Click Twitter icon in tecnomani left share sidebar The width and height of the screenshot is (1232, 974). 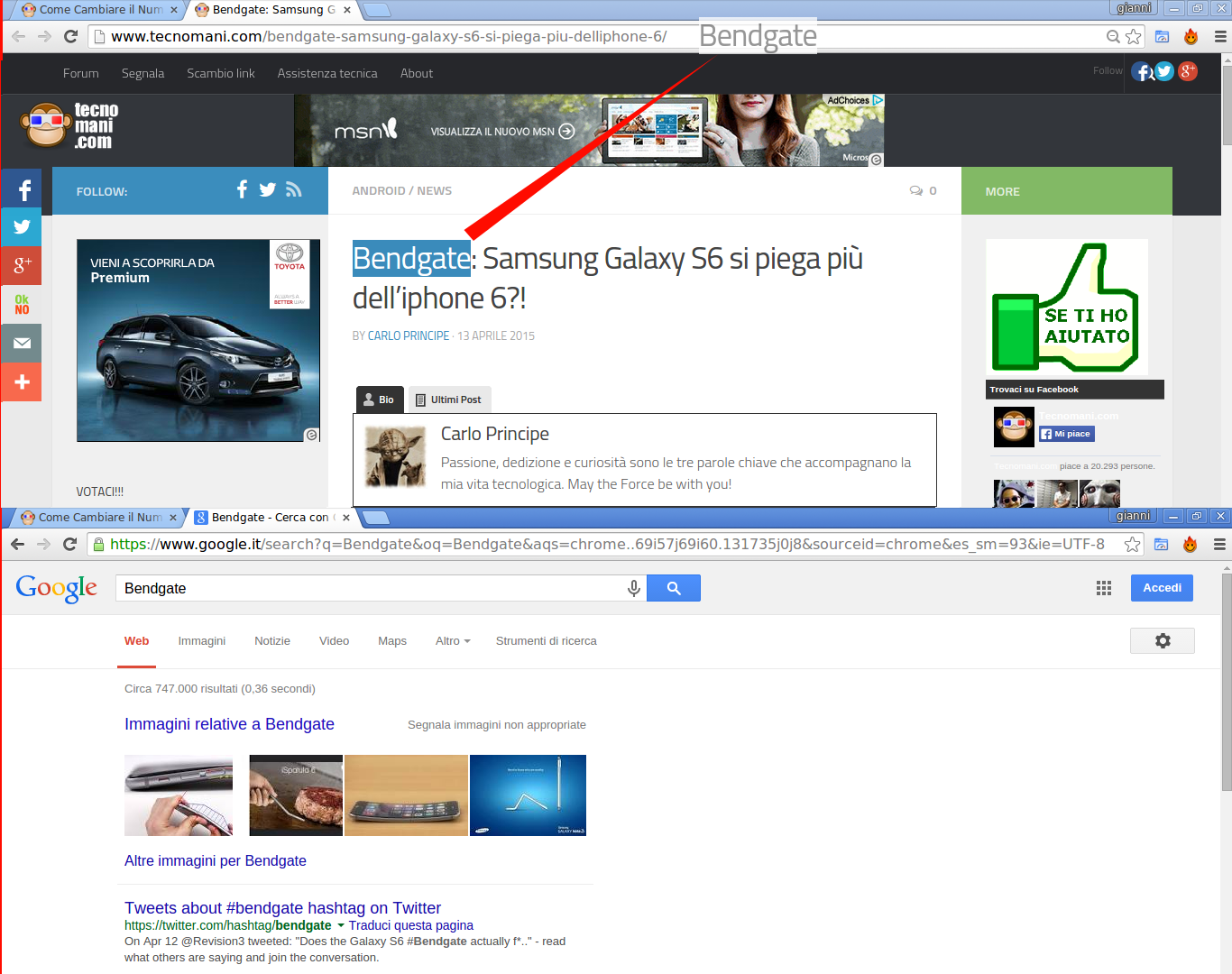(21, 227)
